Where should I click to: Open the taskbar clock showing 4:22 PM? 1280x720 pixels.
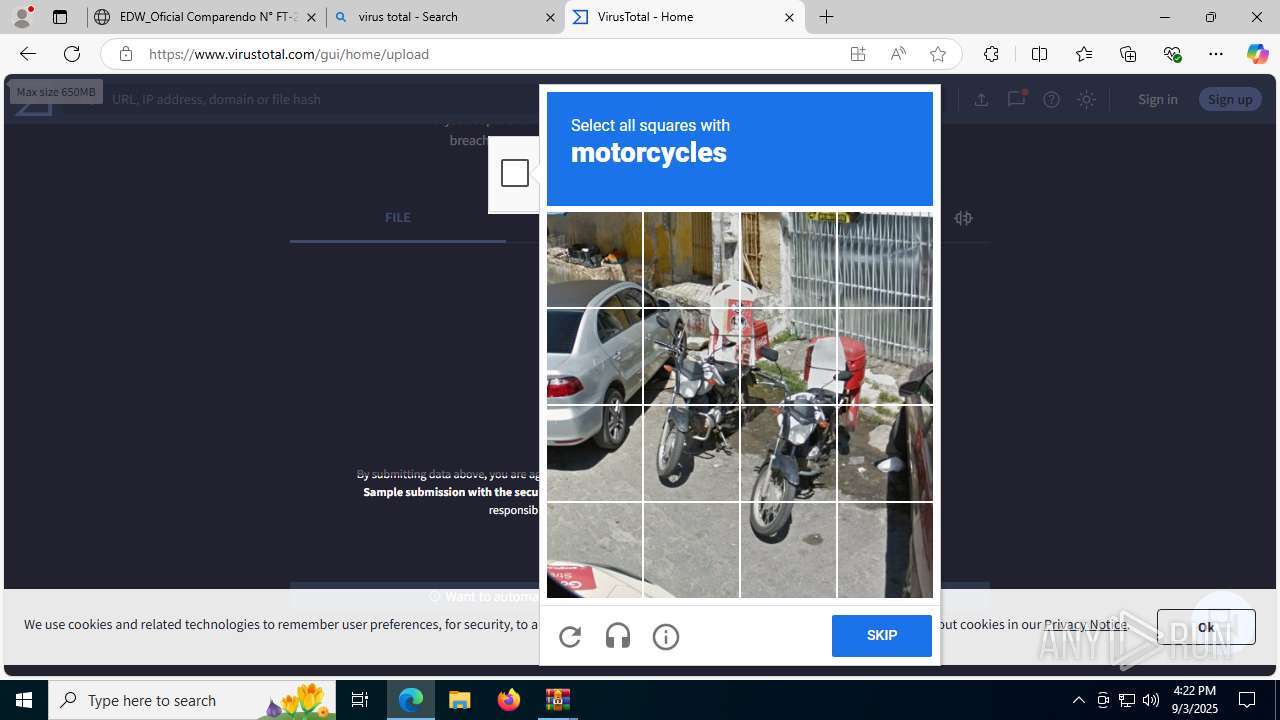[x=1195, y=700]
